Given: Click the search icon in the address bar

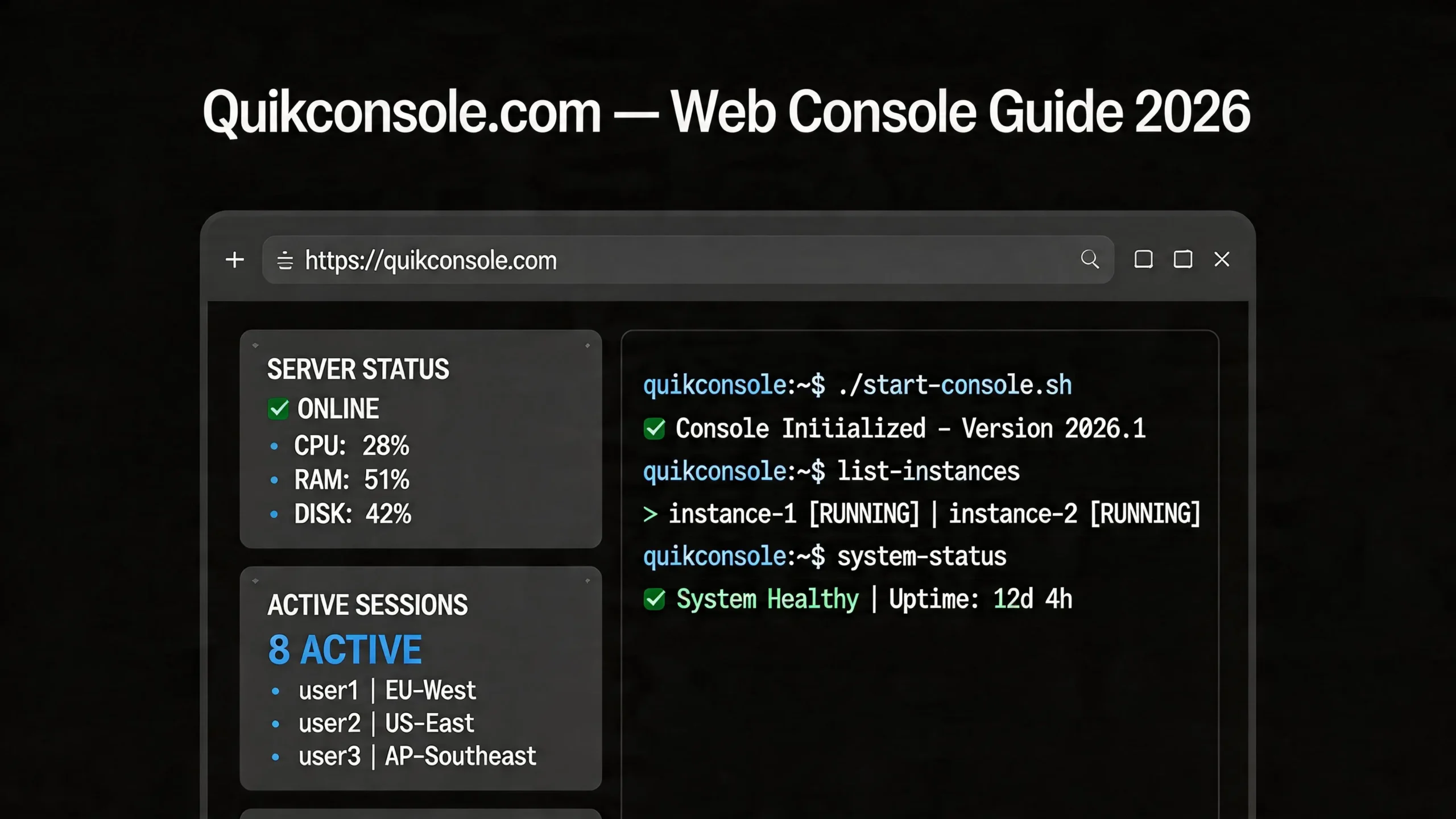Looking at the screenshot, I should click(x=1090, y=259).
